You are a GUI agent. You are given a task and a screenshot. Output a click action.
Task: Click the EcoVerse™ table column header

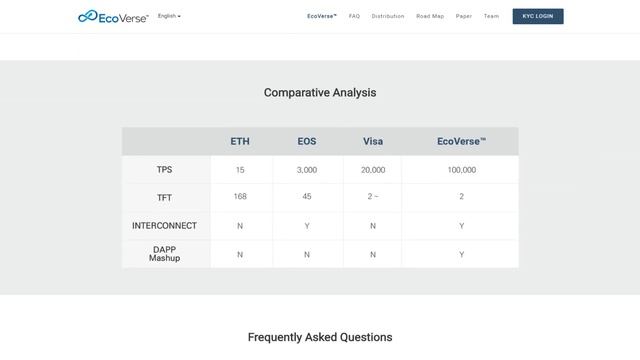click(462, 141)
